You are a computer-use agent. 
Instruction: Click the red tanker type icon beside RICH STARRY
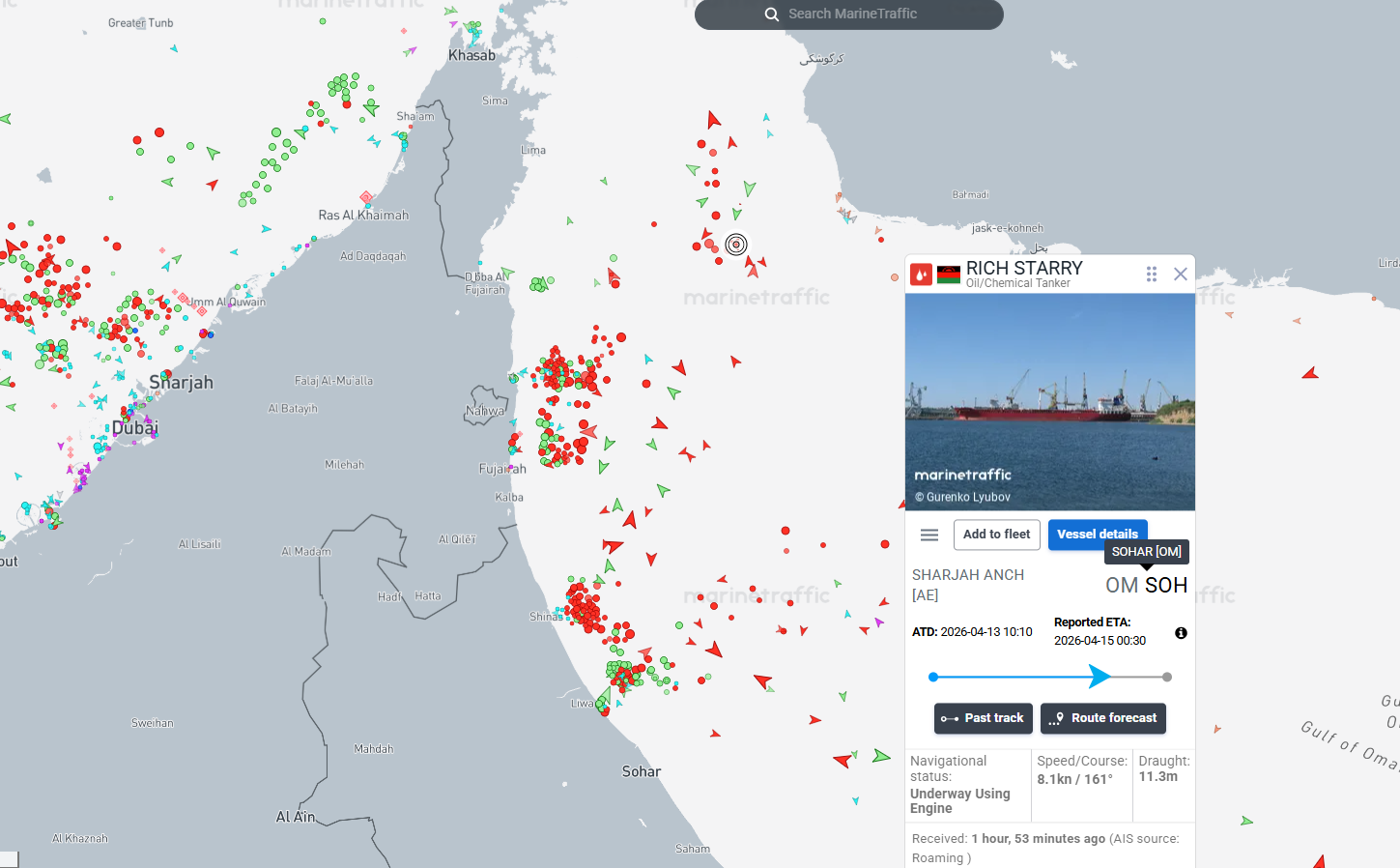(922, 275)
